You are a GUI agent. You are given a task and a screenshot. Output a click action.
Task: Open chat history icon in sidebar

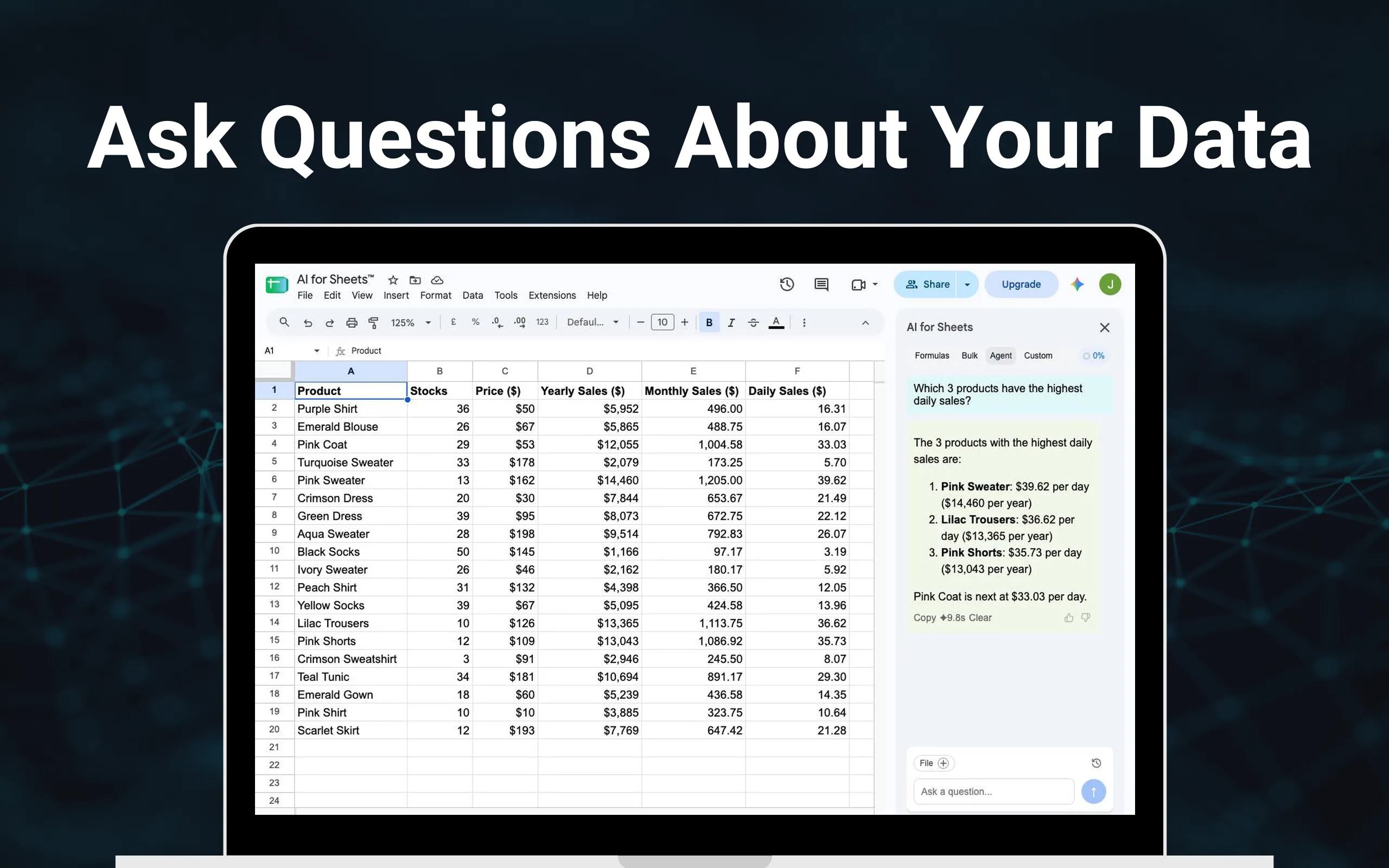[1096, 763]
